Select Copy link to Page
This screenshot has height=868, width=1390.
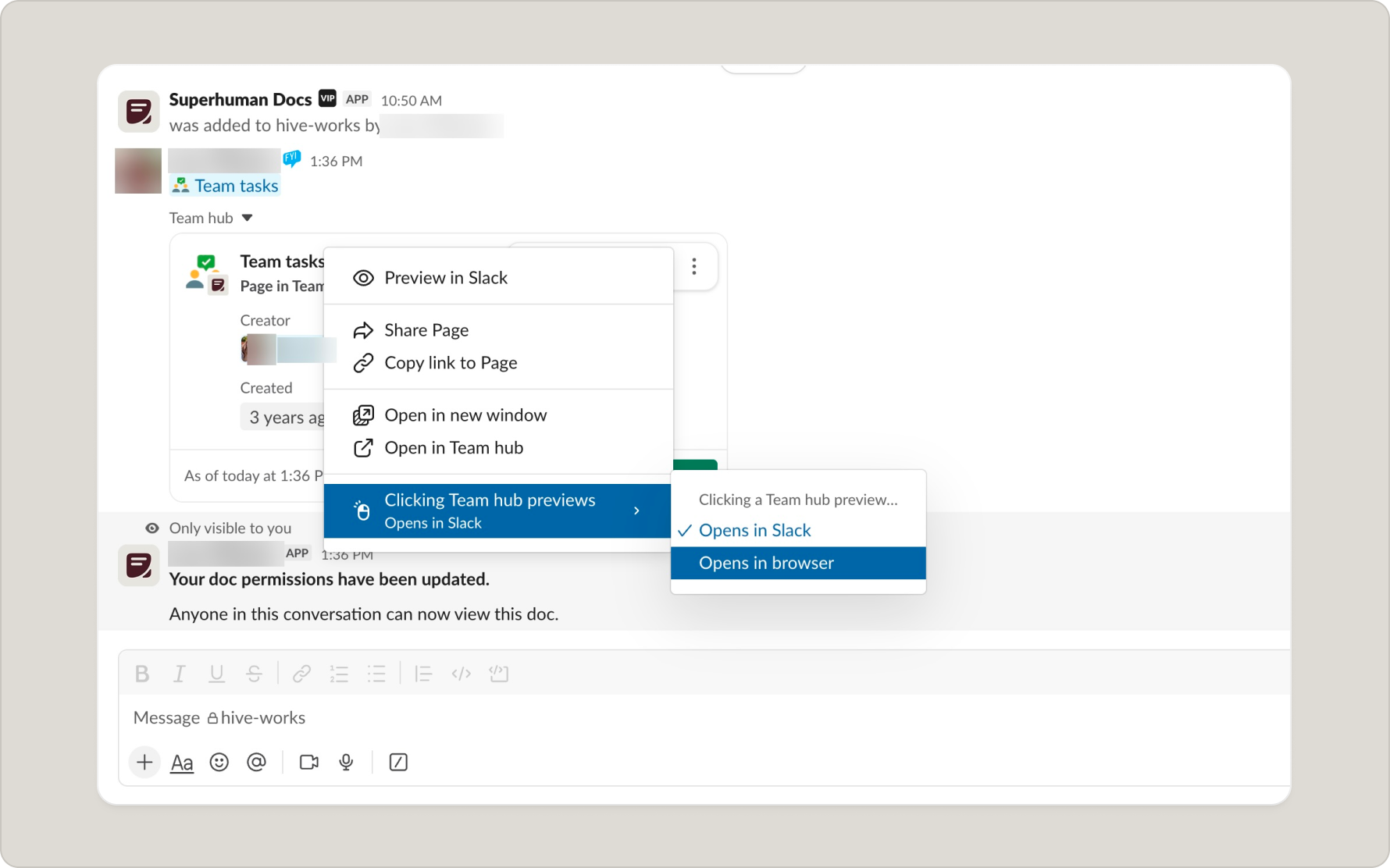tap(497, 363)
